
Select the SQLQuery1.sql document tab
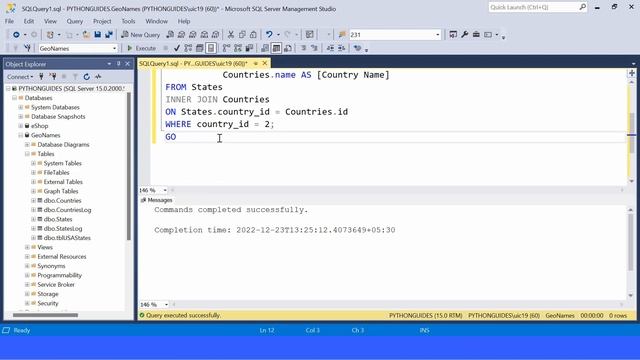tap(193, 64)
